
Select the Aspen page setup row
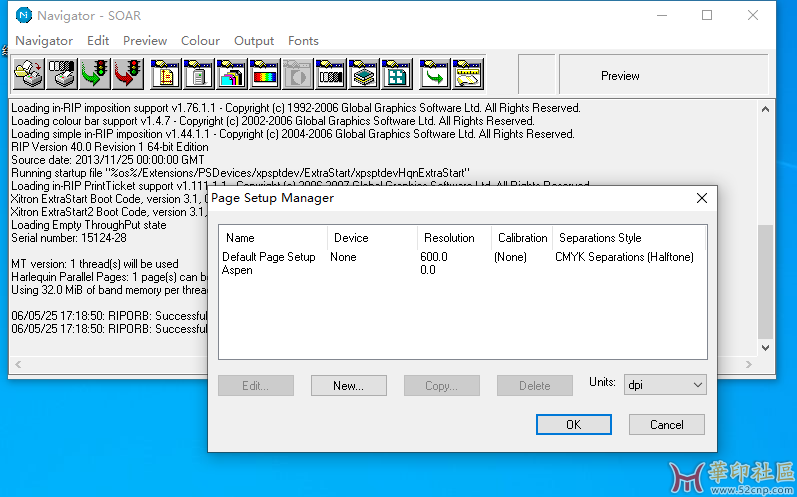[x=463, y=270]
